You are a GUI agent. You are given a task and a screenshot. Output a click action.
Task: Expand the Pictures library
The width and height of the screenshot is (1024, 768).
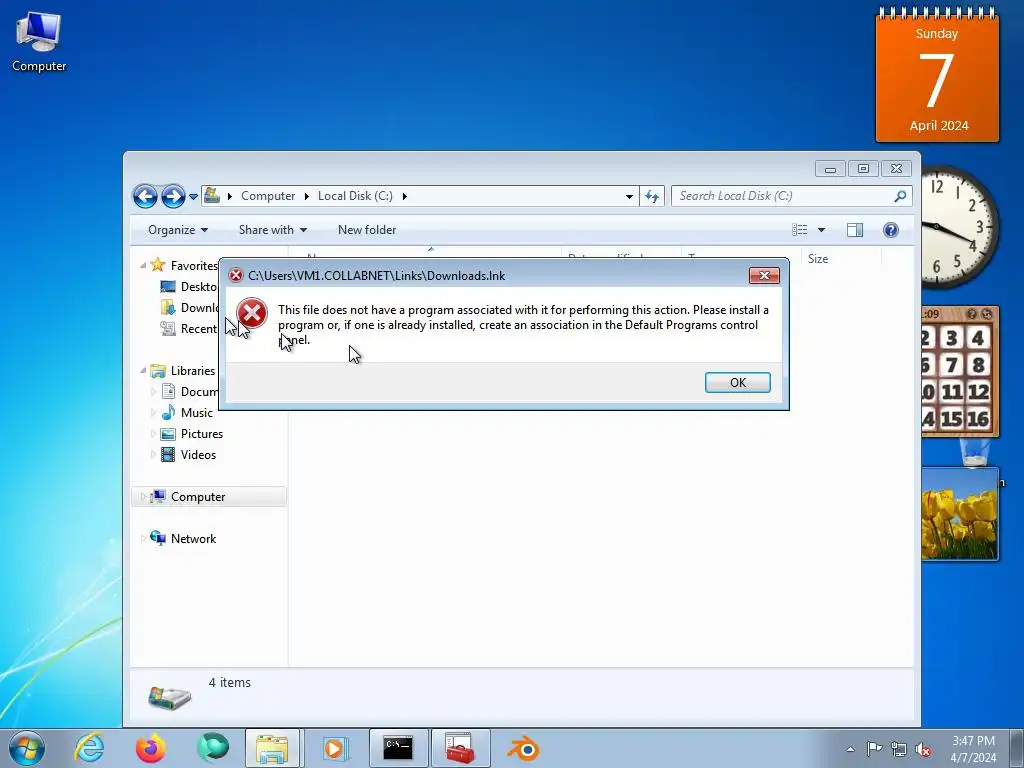(x=153, y=434)
